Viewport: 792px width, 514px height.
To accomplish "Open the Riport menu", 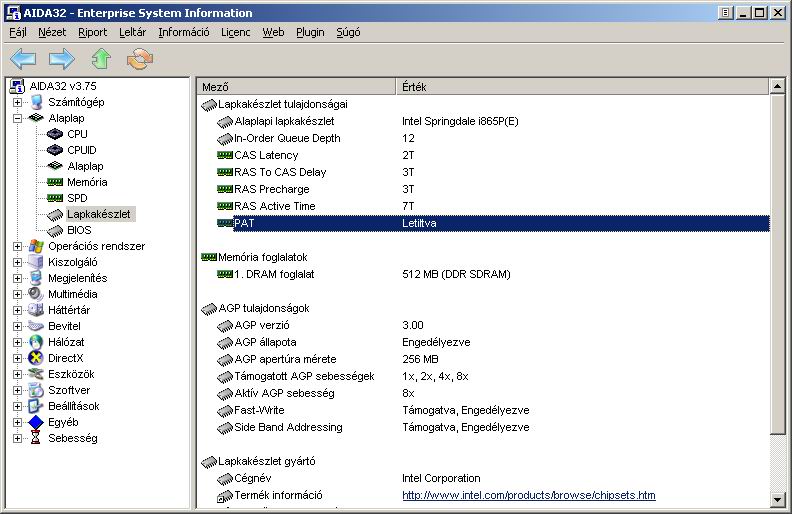I will 92,32.
